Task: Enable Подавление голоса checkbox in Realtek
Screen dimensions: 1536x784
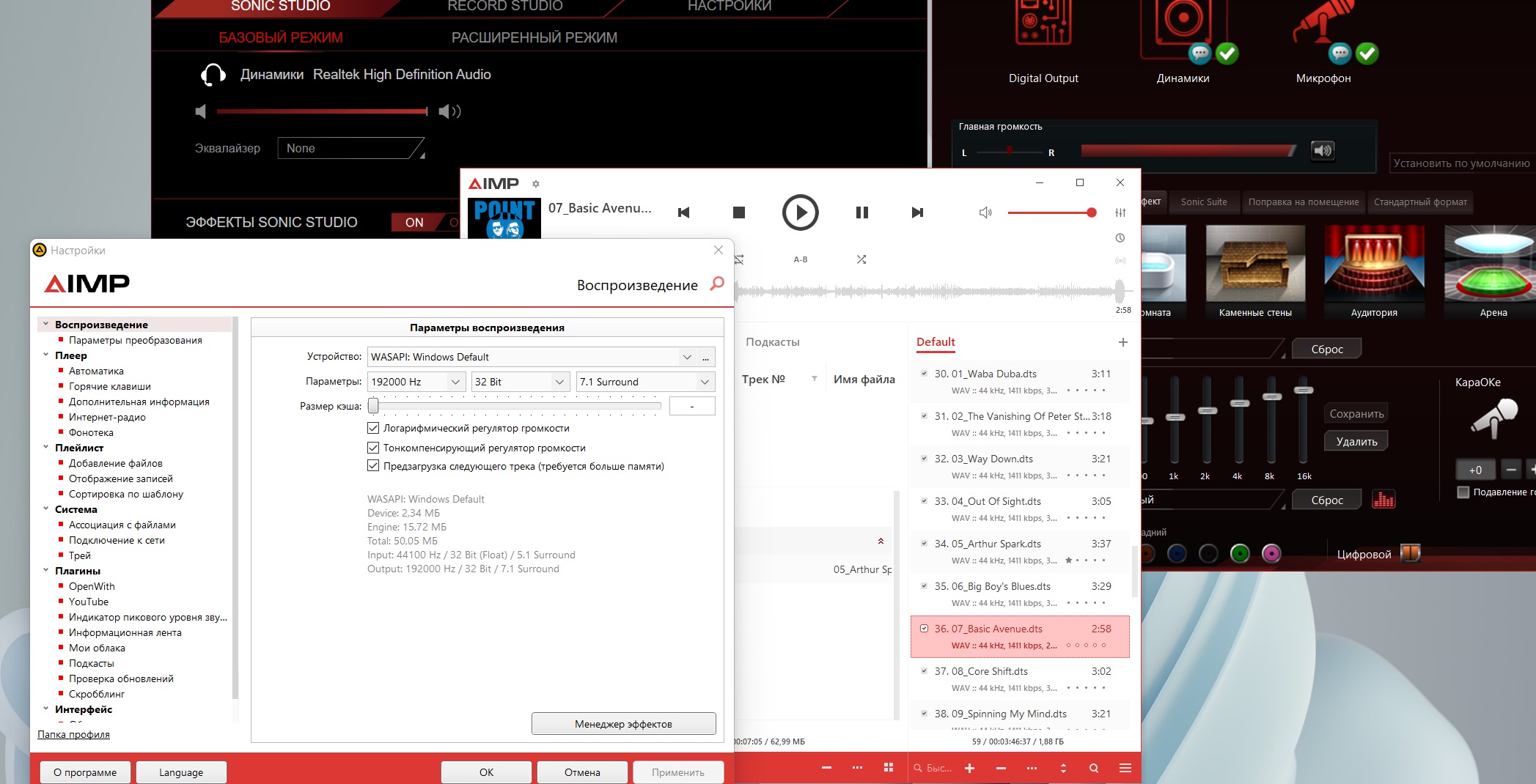Action: pos(1463,492)
